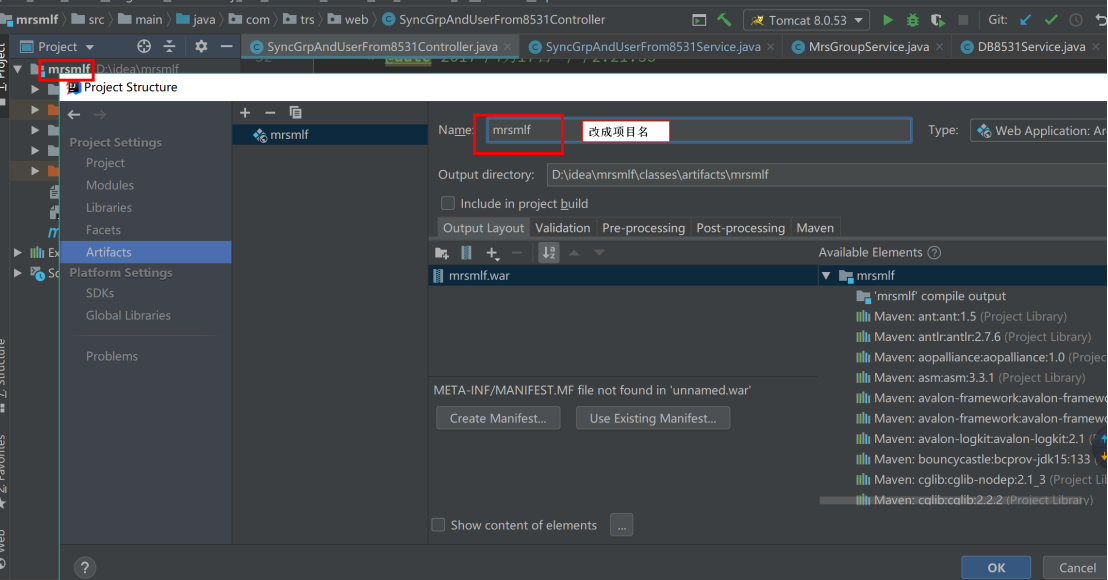1108x580 pixels.
Task: Run with coverage shield icon
Action: tap(938, 20)
